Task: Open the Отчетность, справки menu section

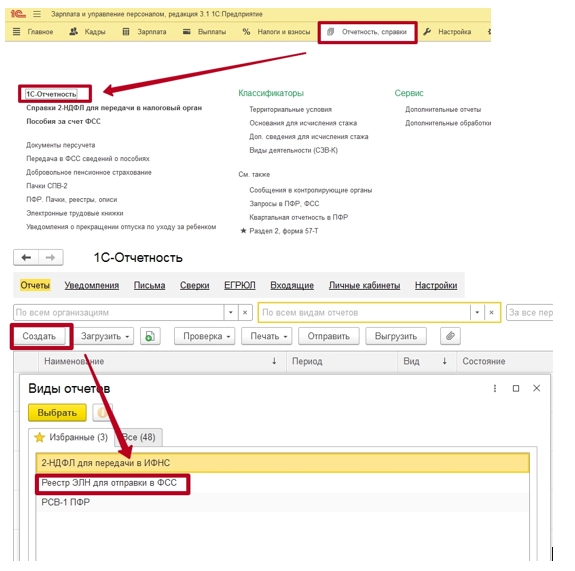Action: pyautogui.click(x=367, y=32)
